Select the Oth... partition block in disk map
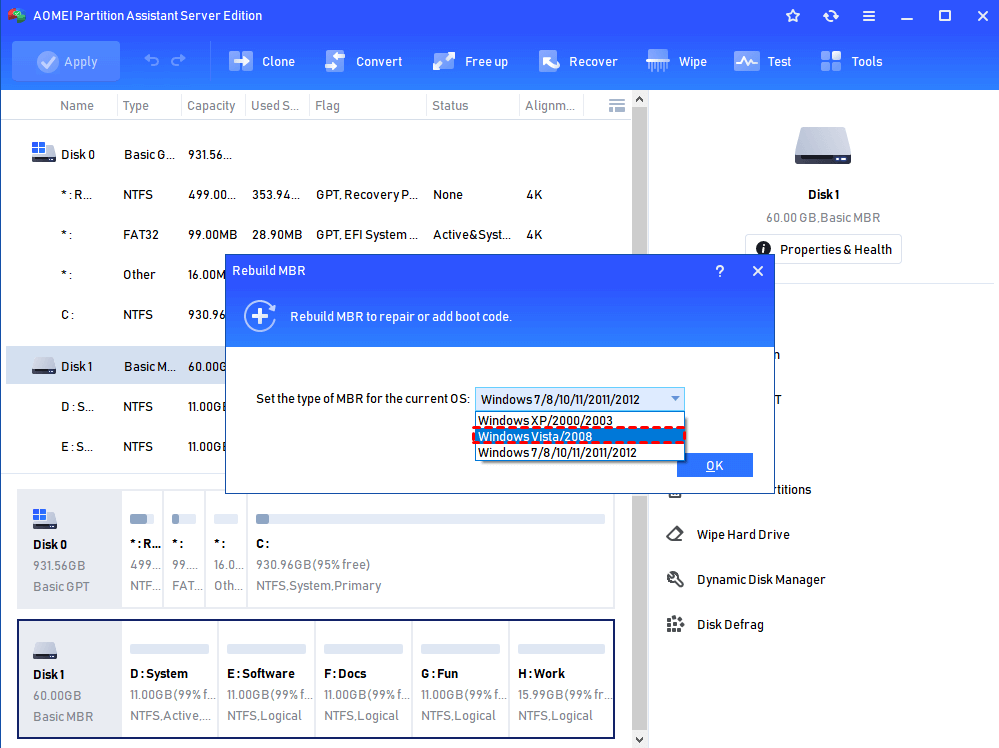The width and height of the screenshot is (999, 748). coord(226,549)
